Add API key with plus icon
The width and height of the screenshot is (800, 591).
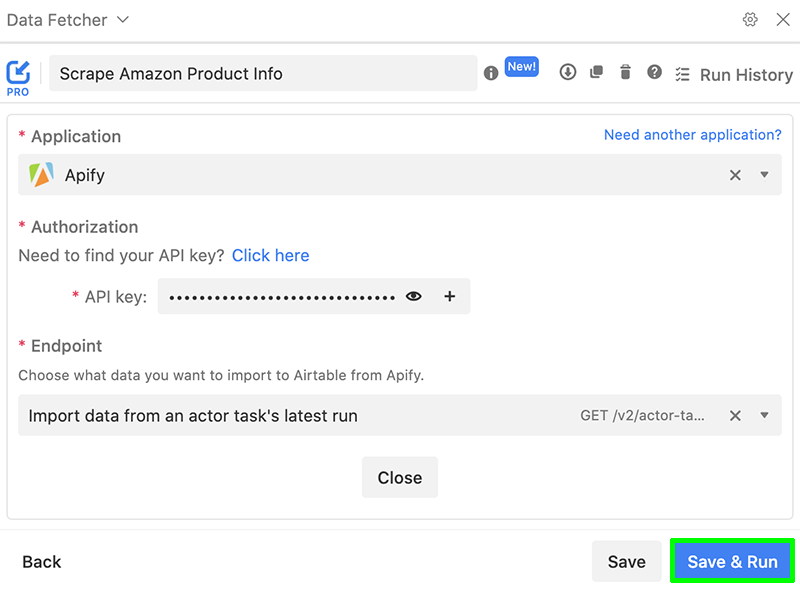click(449, 296)
